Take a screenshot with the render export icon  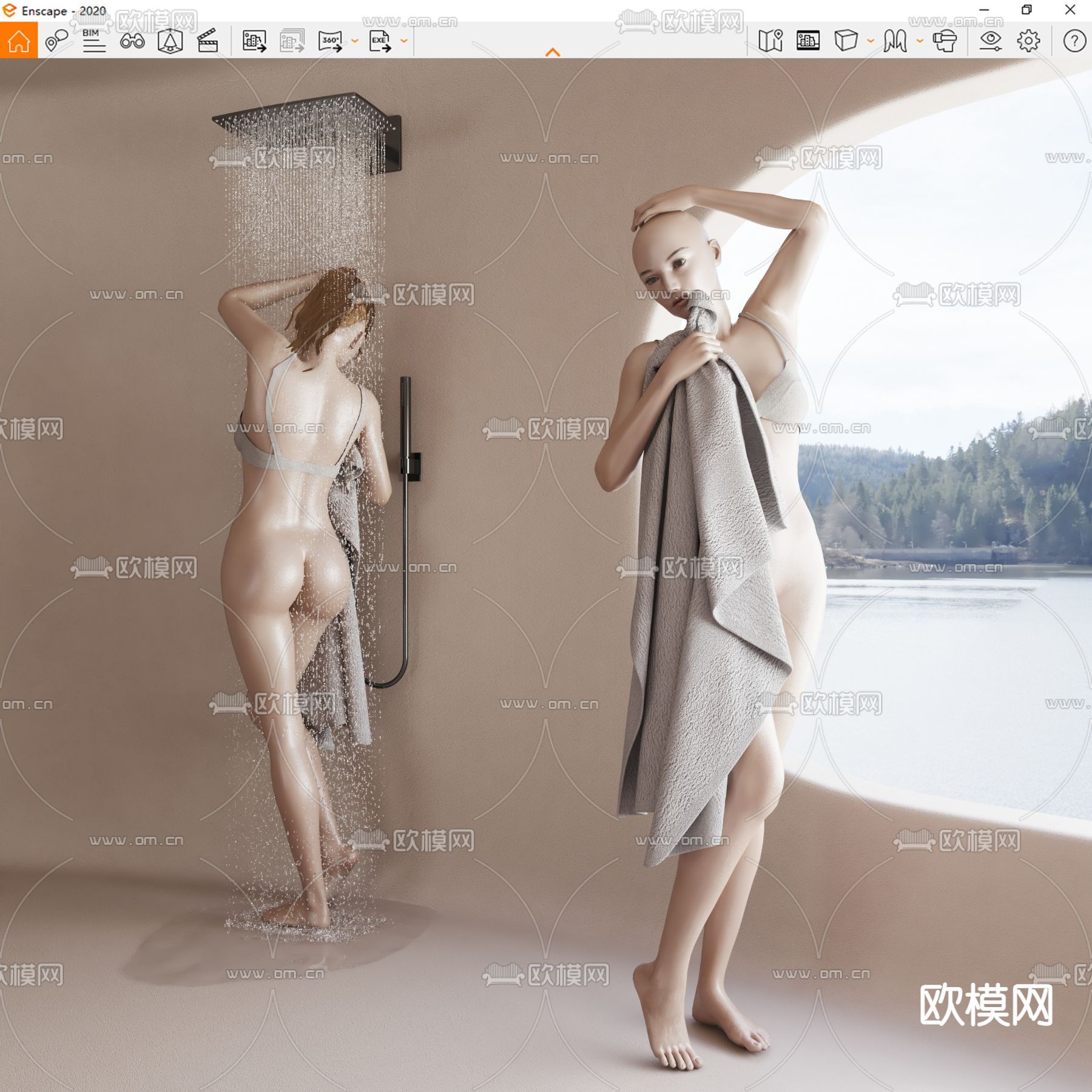(255, 41)
